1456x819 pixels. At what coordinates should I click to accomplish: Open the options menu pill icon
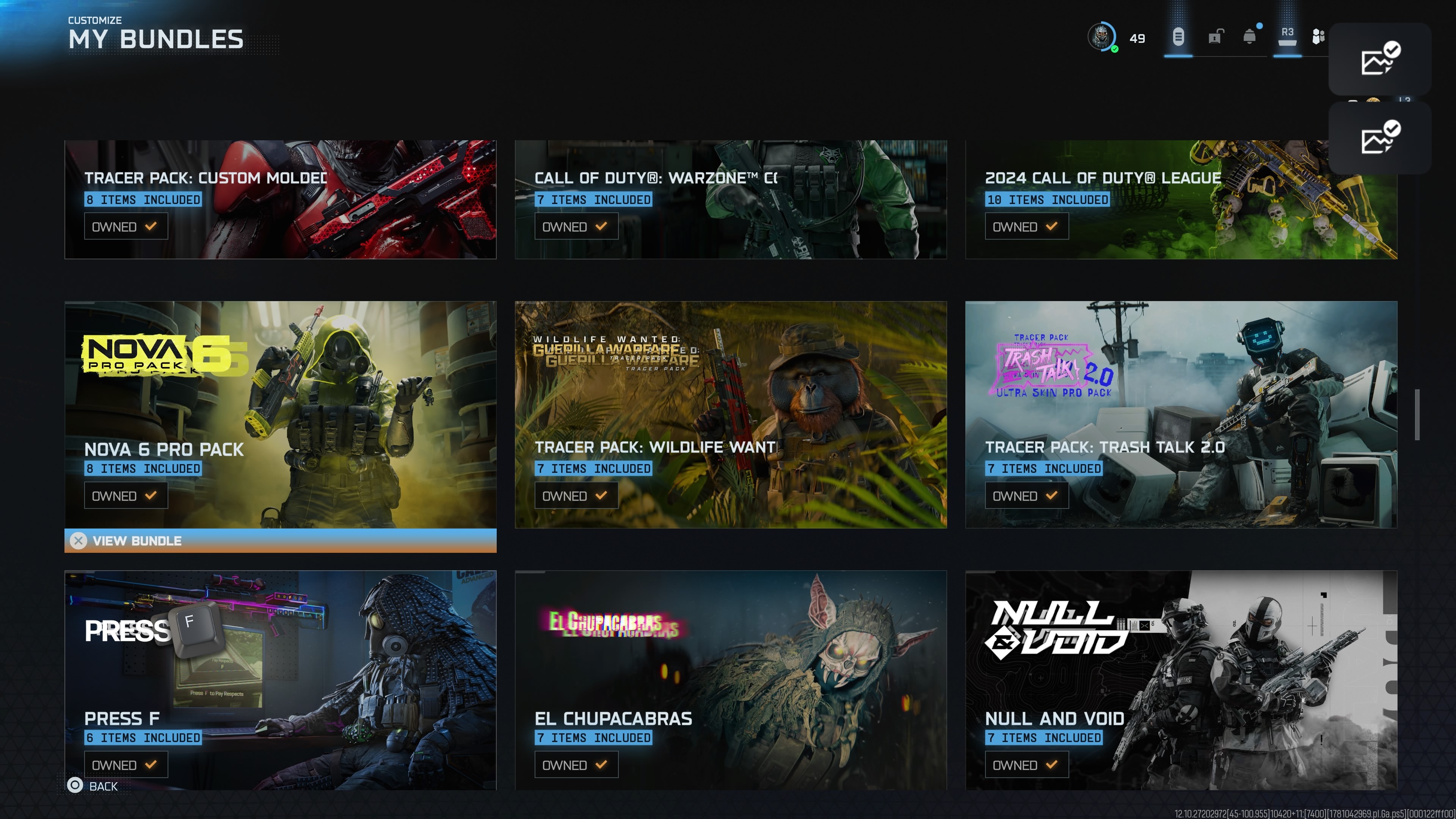pos(1178,37)
